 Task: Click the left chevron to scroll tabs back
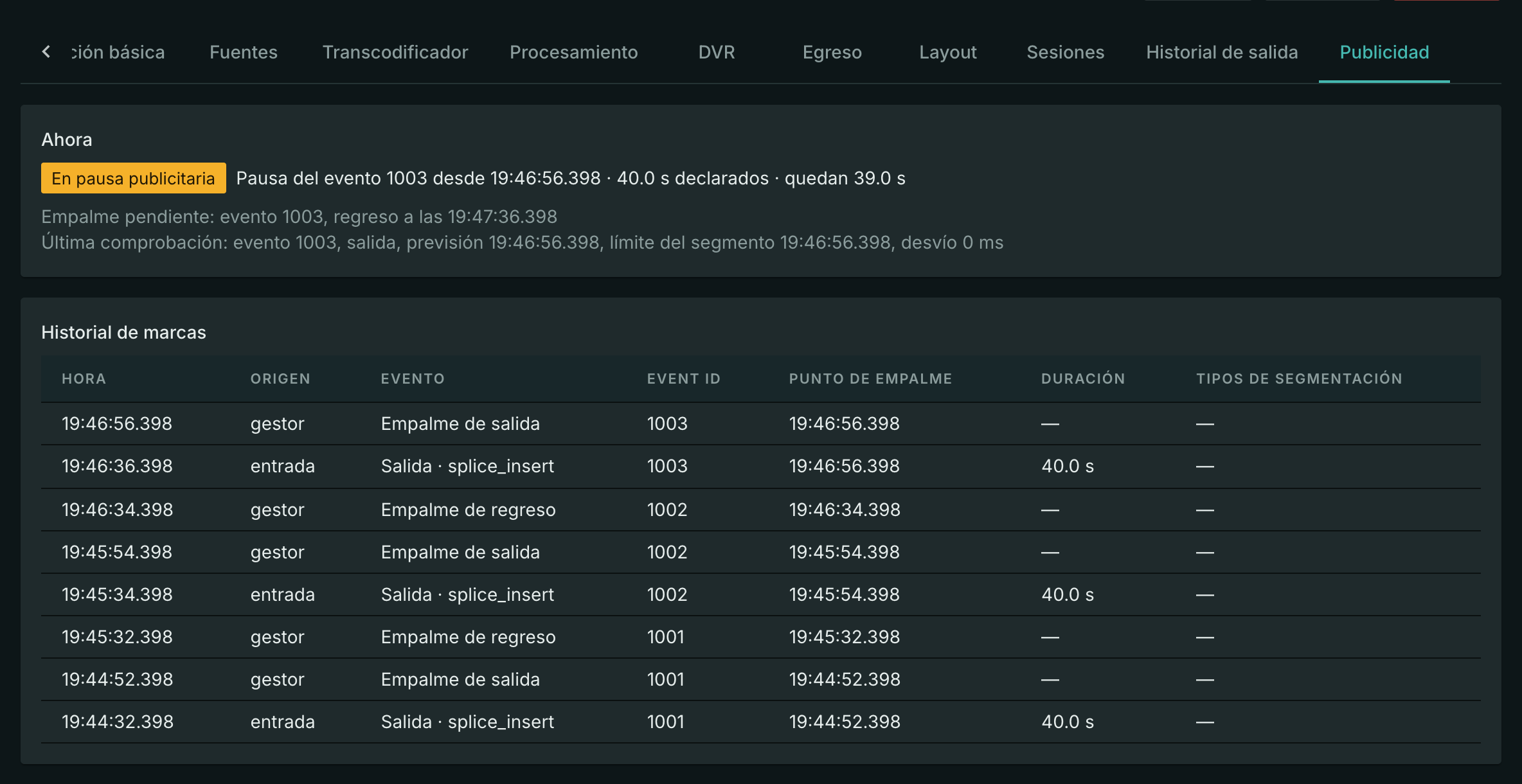46,51
